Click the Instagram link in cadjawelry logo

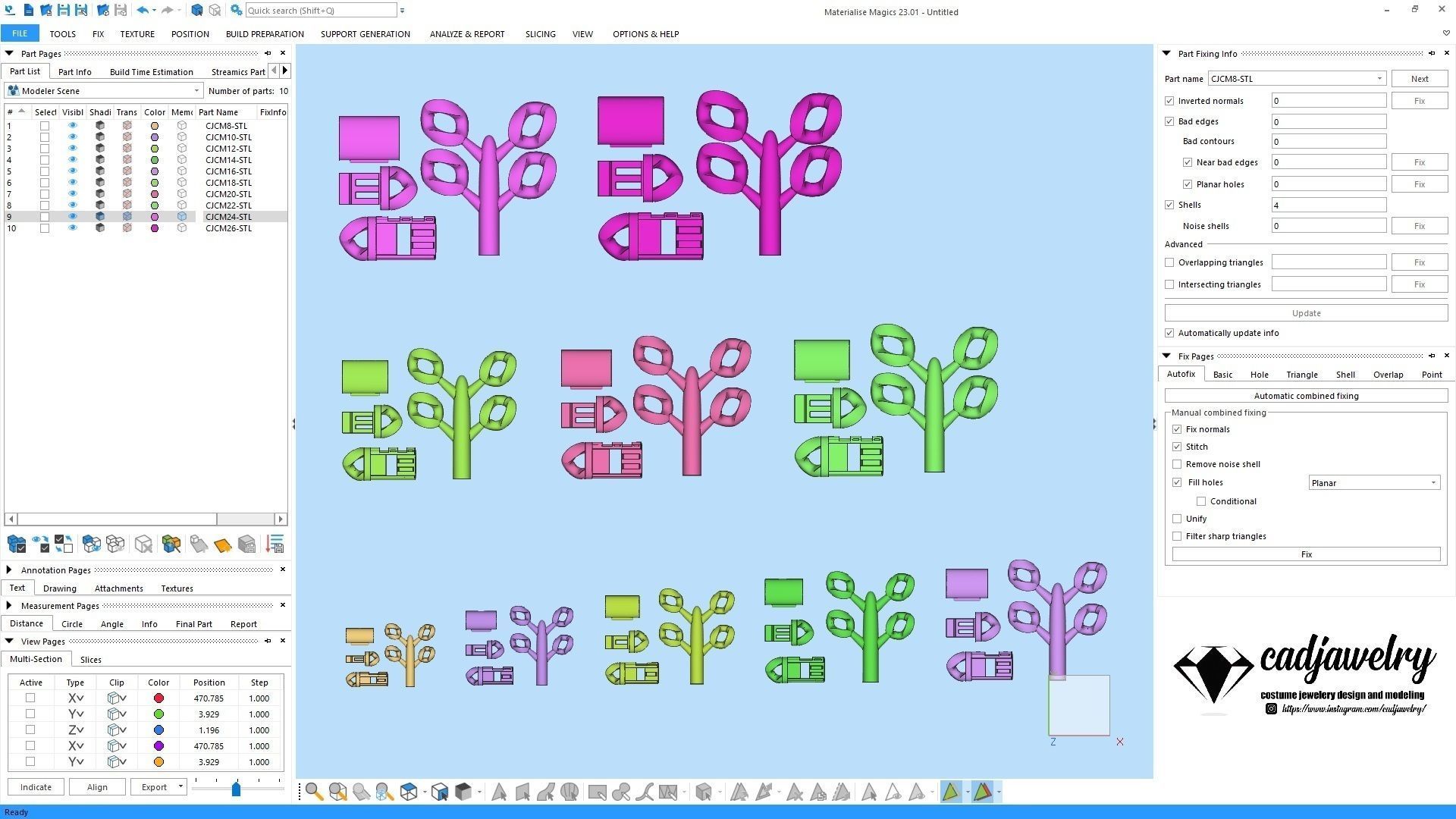point(1353,709)
